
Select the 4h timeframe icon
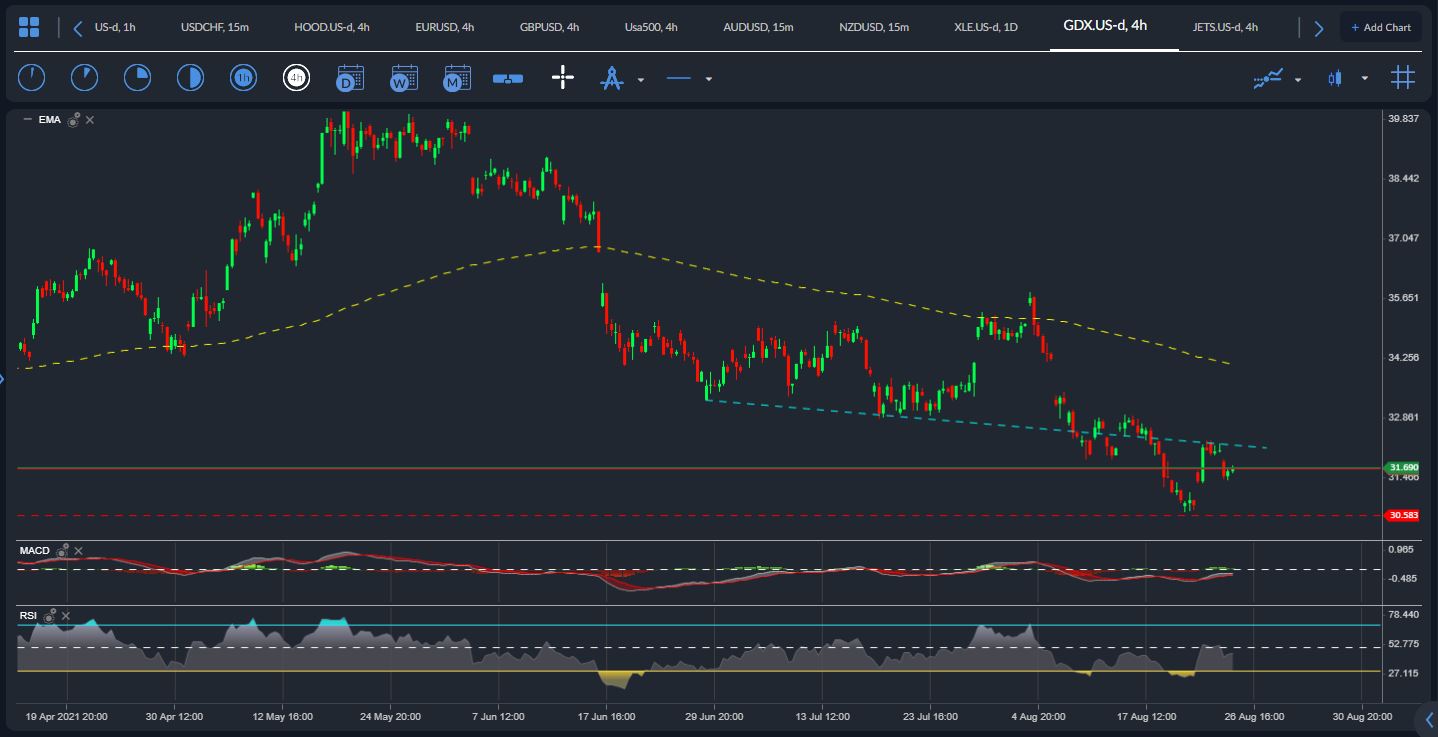[296, 78]
